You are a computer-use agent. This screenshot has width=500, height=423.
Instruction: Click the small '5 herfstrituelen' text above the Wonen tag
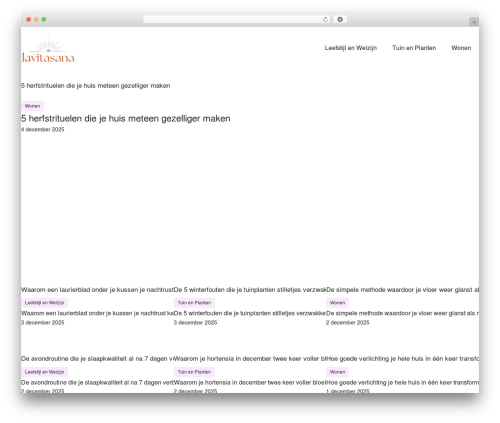pos(96,86)
